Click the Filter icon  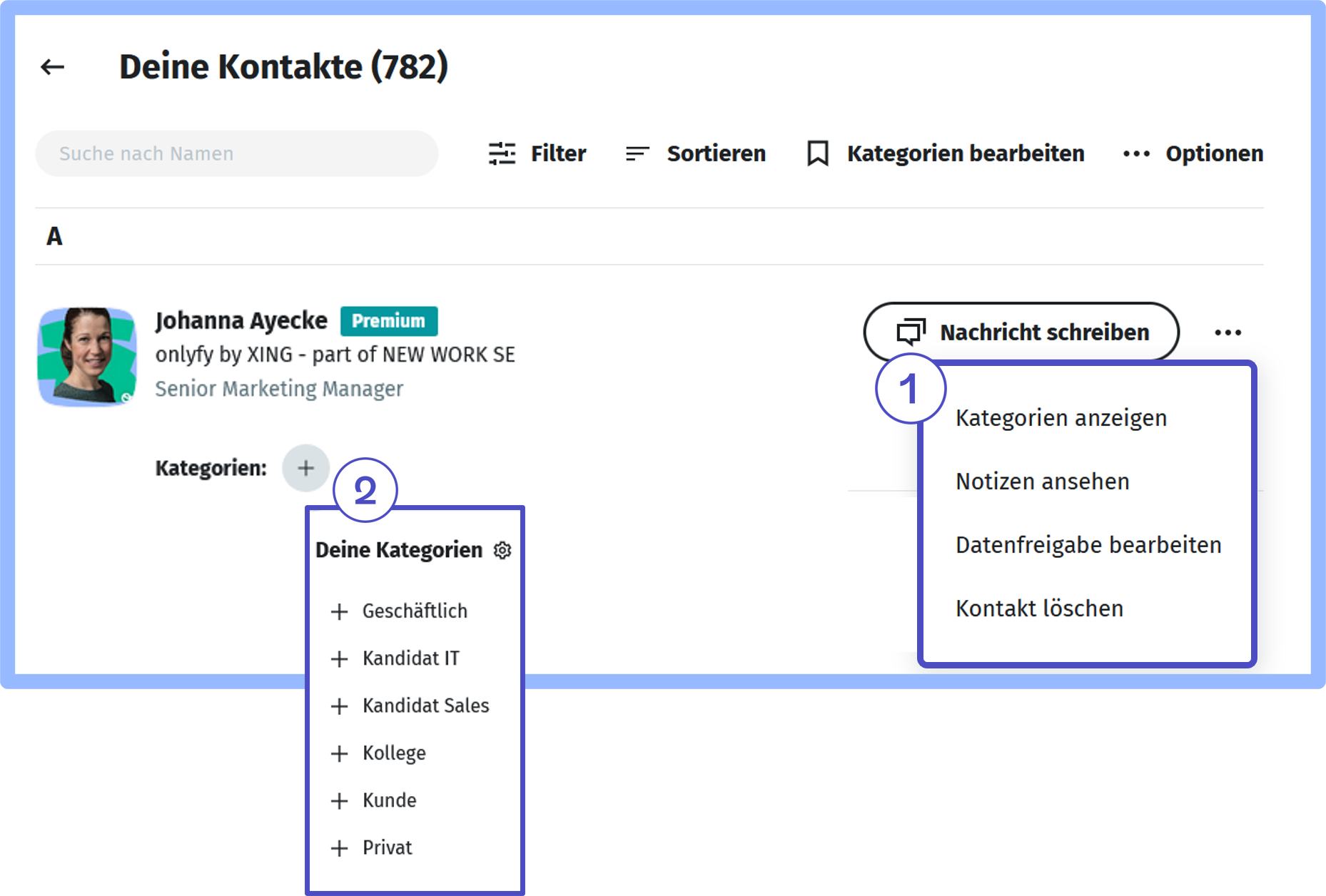tap(502, 153)
